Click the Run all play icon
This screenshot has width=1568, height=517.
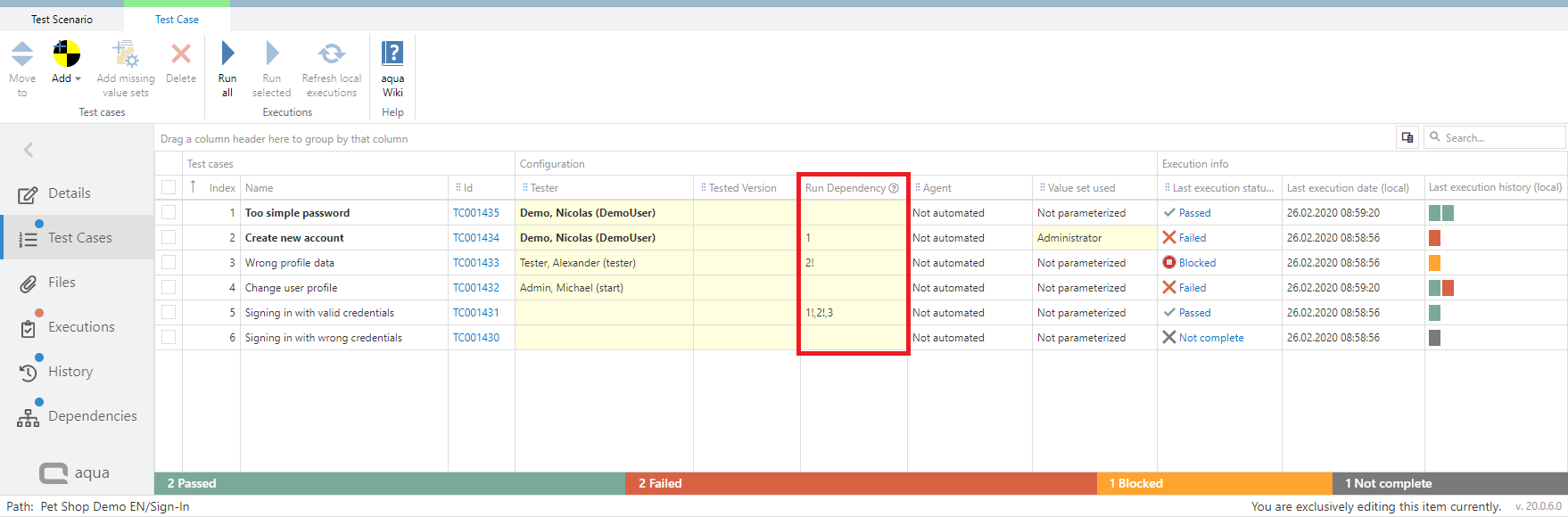click(227, 54)
